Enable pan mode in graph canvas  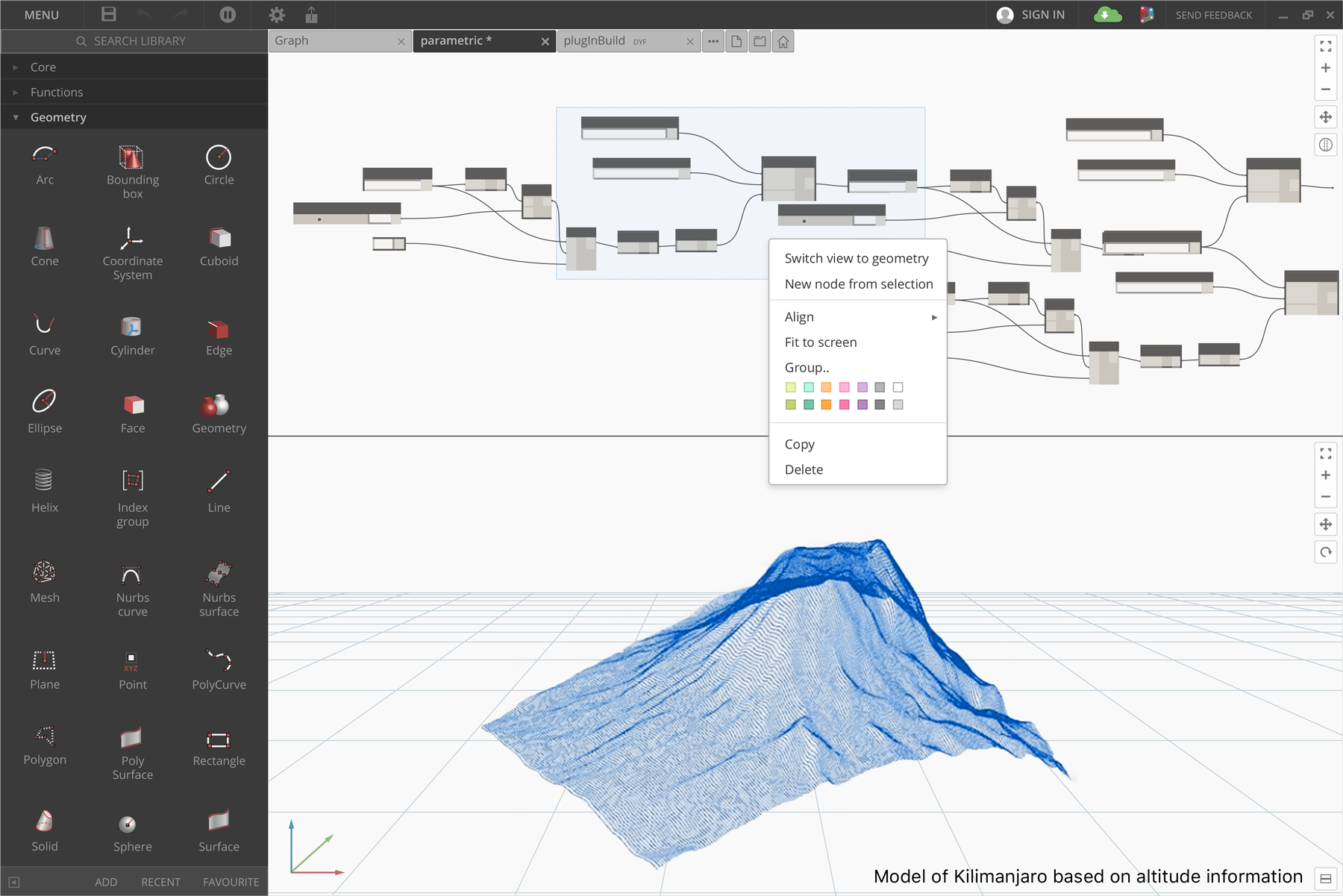click(x=1325, y=116)
